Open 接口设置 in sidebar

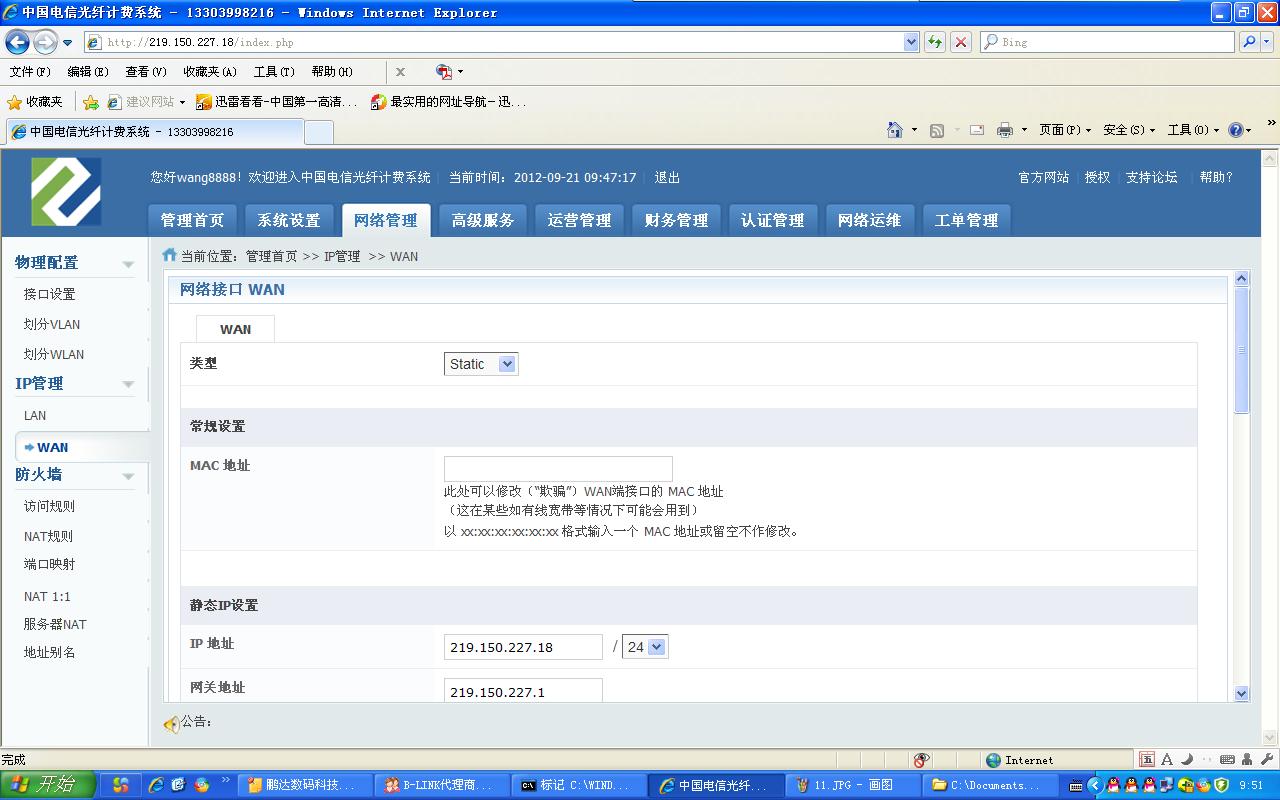point(50,294)
